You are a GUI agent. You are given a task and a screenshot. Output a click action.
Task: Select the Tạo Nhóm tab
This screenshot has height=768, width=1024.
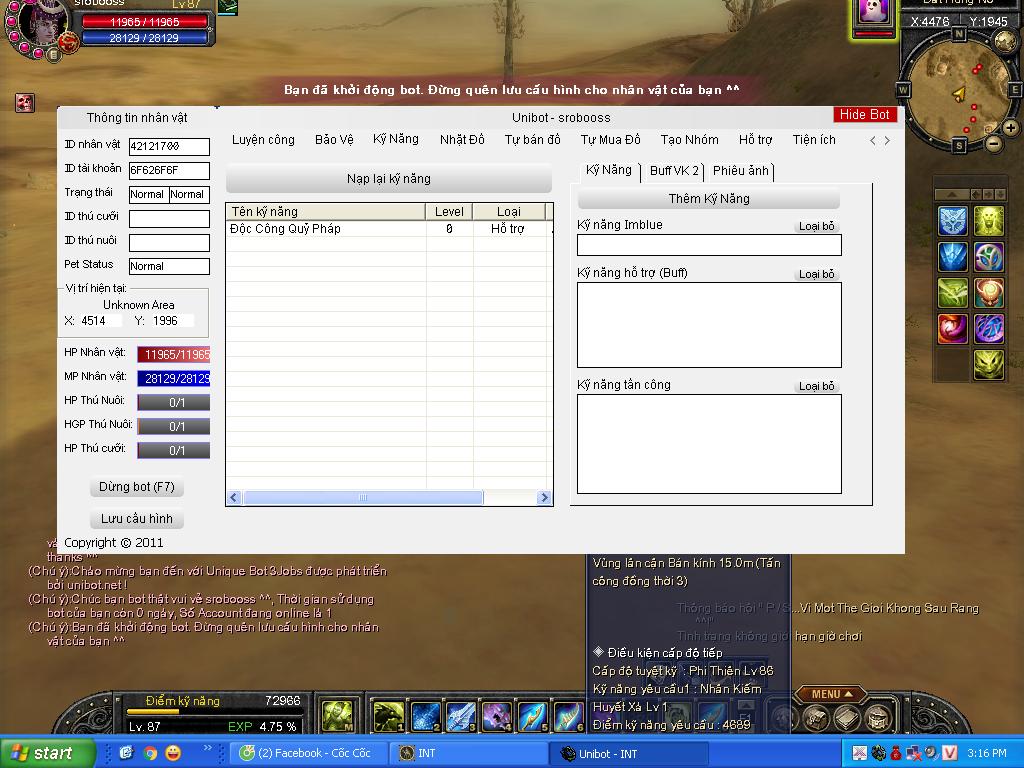pos(690,140)
